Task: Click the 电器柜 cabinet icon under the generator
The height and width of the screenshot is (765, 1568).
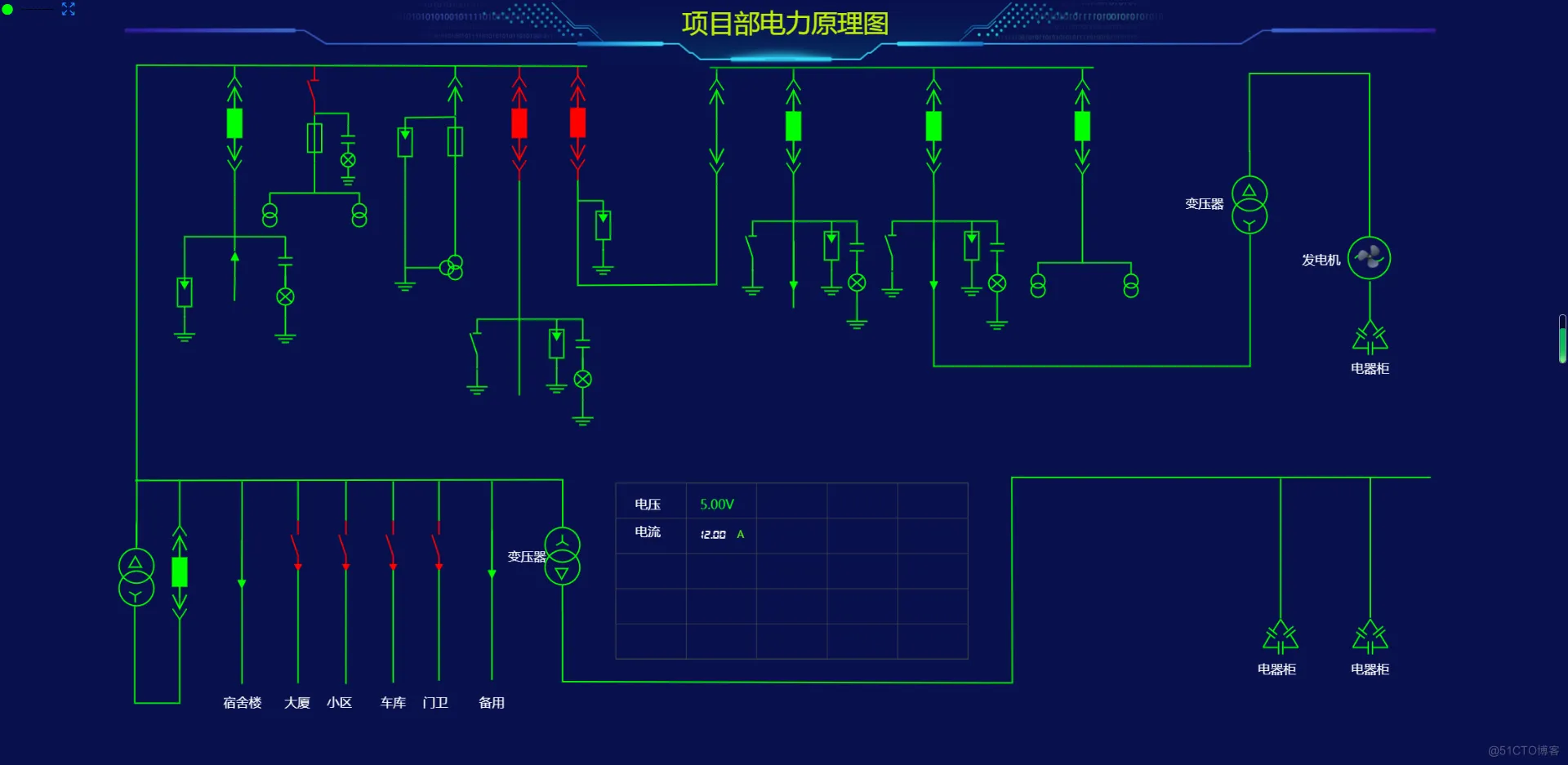Action: [x=1370, y=336]
